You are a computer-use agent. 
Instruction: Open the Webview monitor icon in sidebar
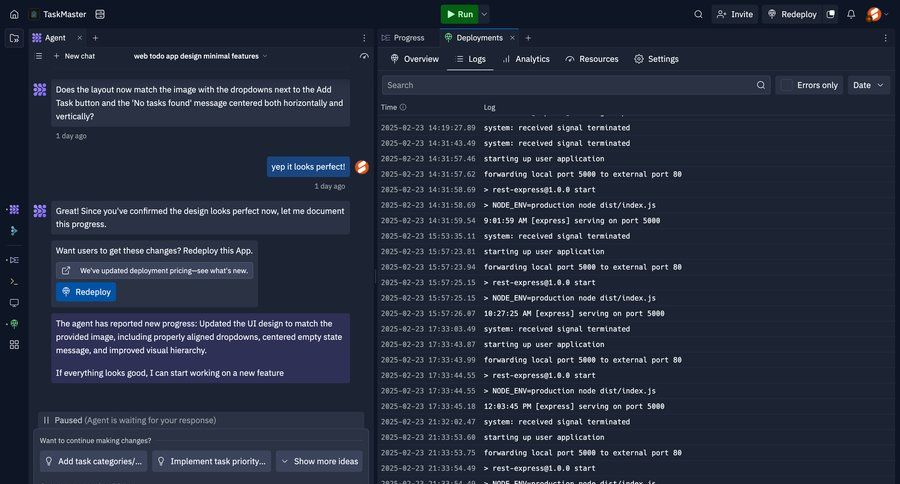(14, 303)
